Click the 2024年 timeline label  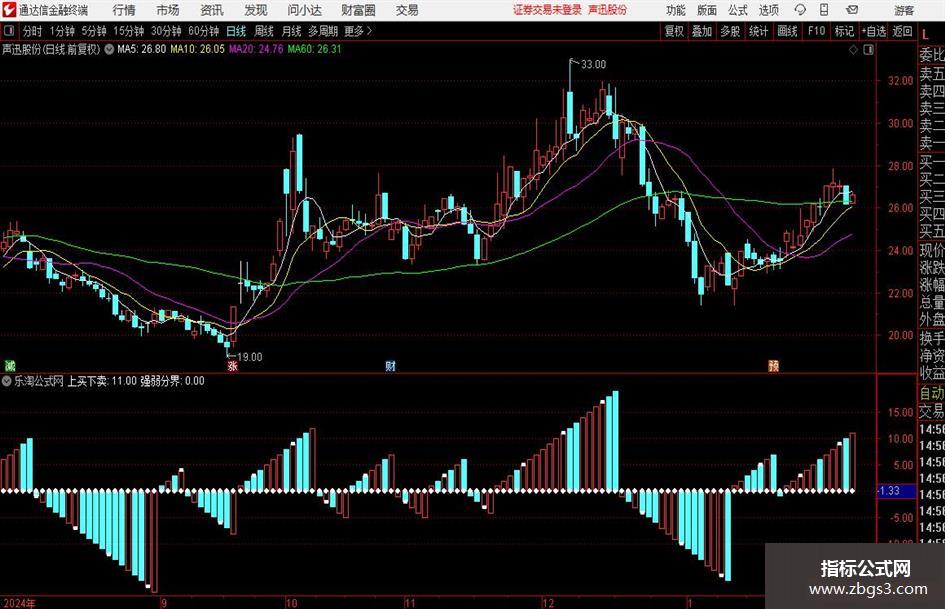[19, 603]
